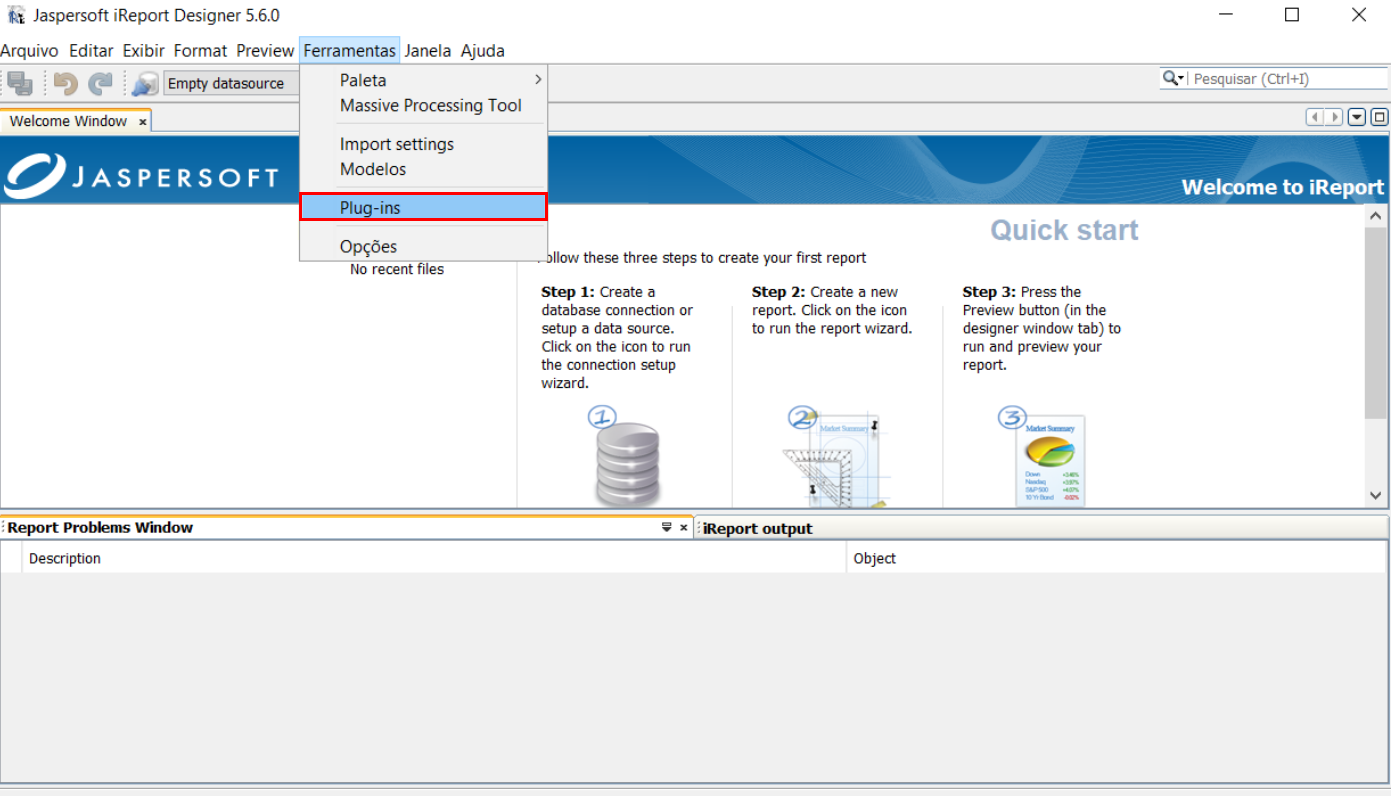
Task: Open the Empty datasource combo box
Action: 232,84
